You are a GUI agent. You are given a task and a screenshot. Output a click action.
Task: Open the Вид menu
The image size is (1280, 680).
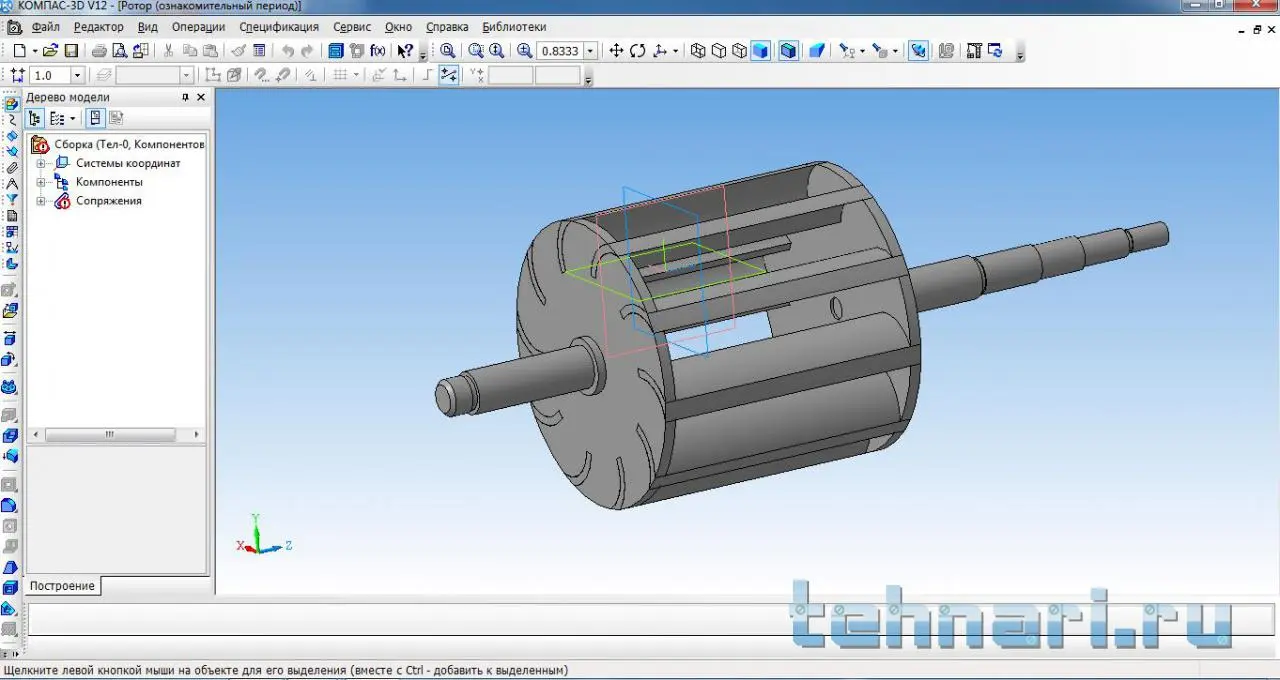(x=148, y=27)
